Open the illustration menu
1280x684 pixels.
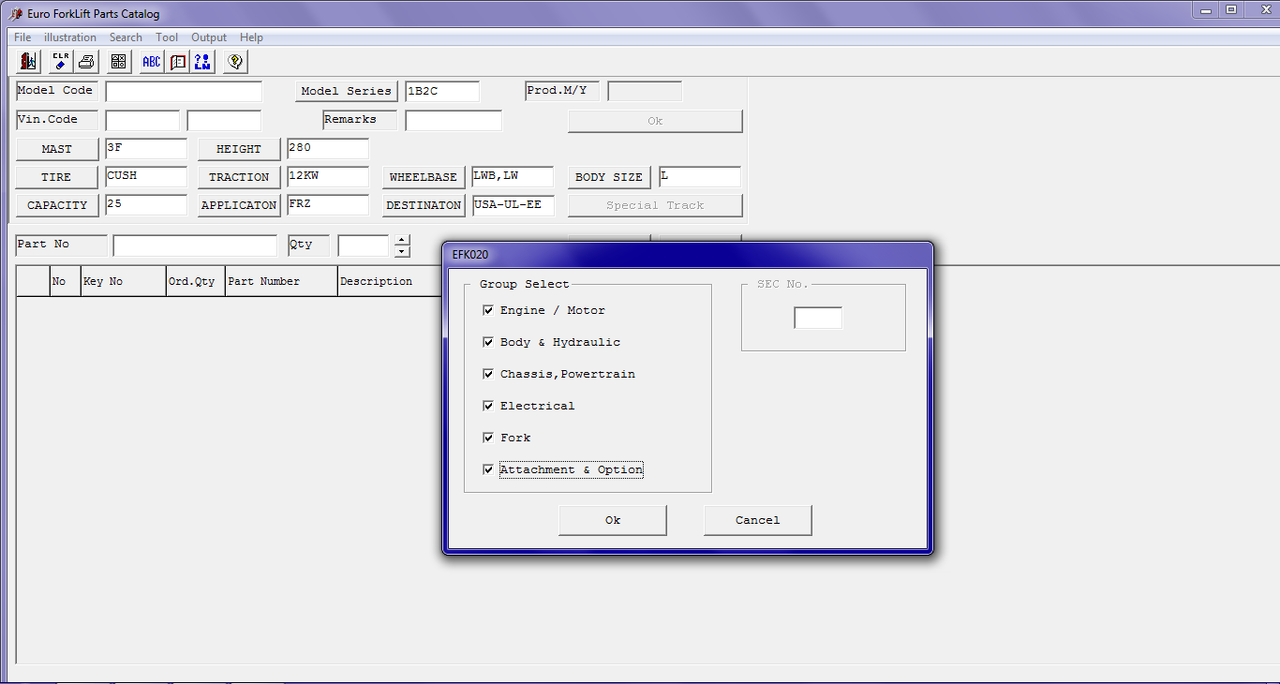coord(70,37)
